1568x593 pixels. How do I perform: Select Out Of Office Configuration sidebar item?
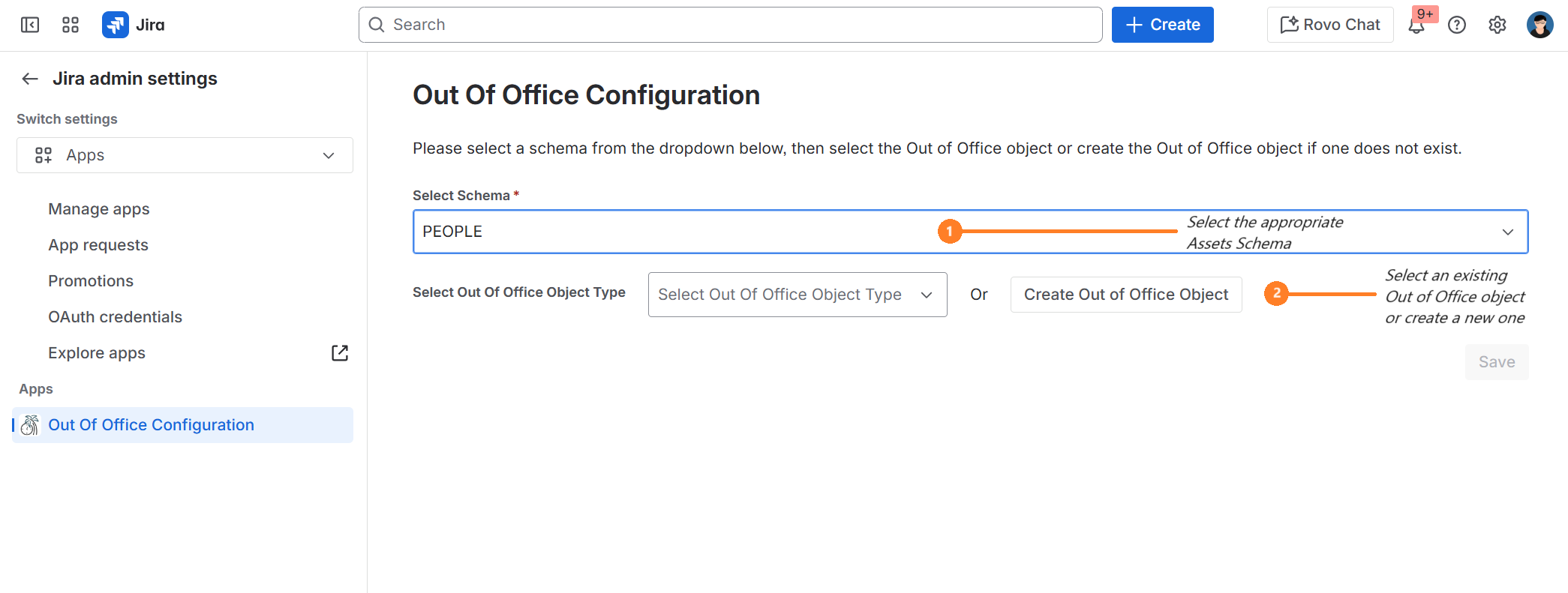(182, 425)
